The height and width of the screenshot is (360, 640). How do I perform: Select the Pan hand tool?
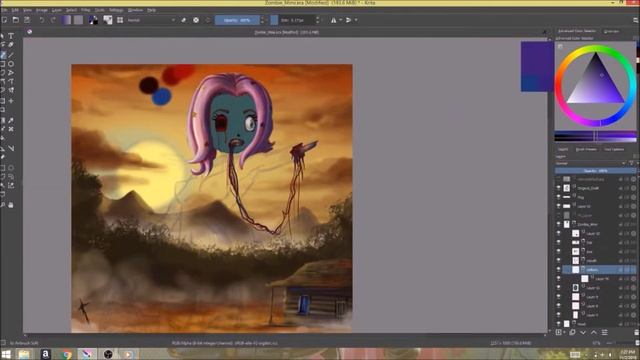point(11,205)
